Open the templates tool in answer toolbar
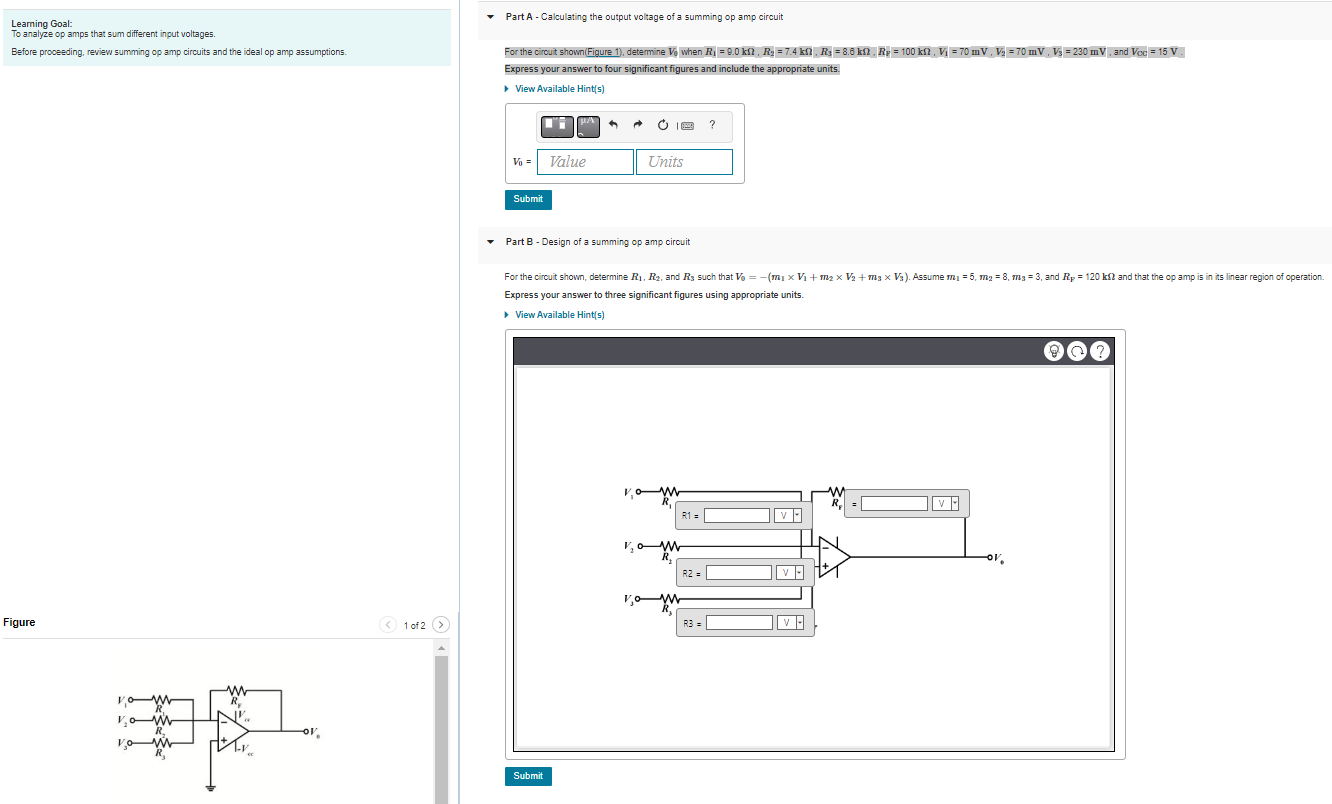The image size is (1332, 804). 559,125
